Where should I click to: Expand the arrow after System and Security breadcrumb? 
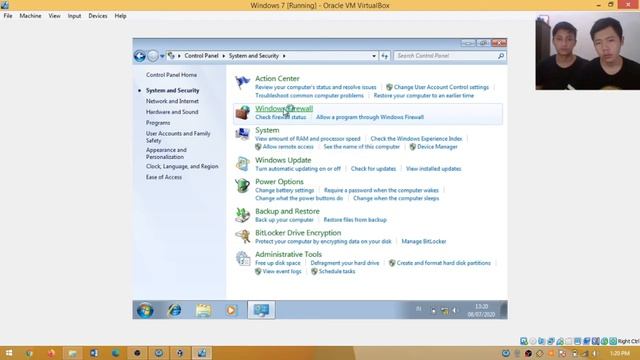tap(284, 56)
